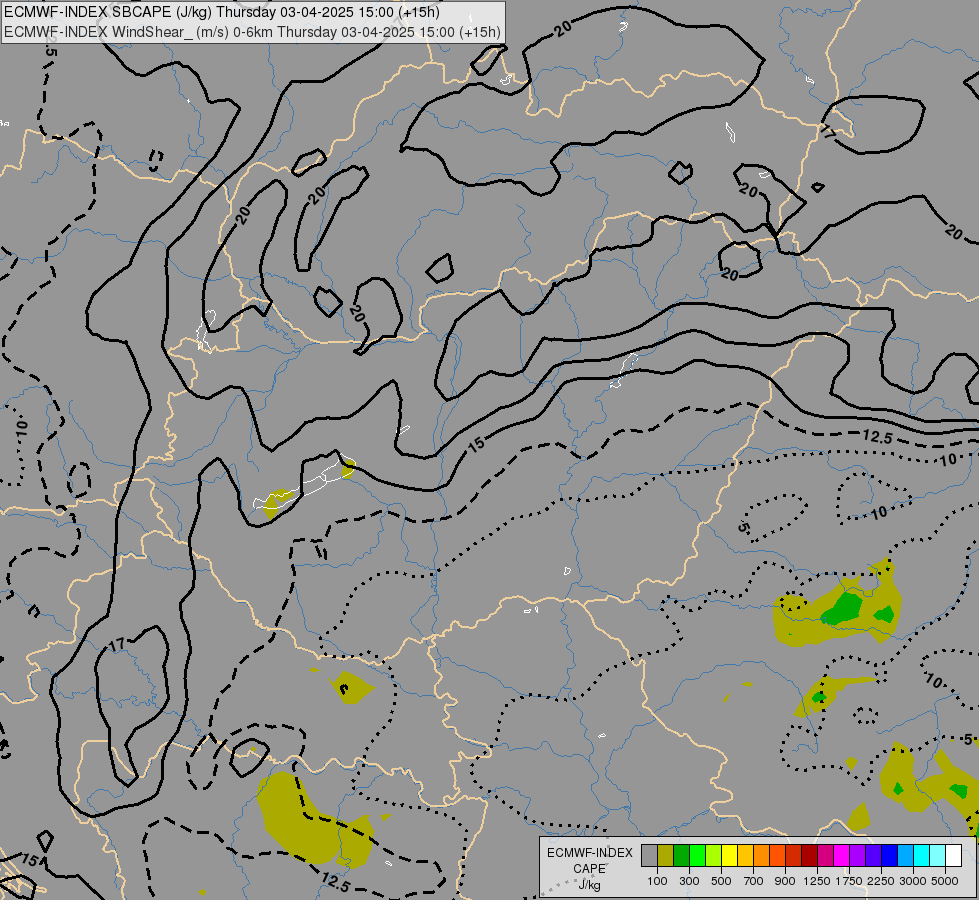This screenshot has width=979, height=900.
Task: Click the CAPE label in the legend box
Action: (x=589, y=869)
